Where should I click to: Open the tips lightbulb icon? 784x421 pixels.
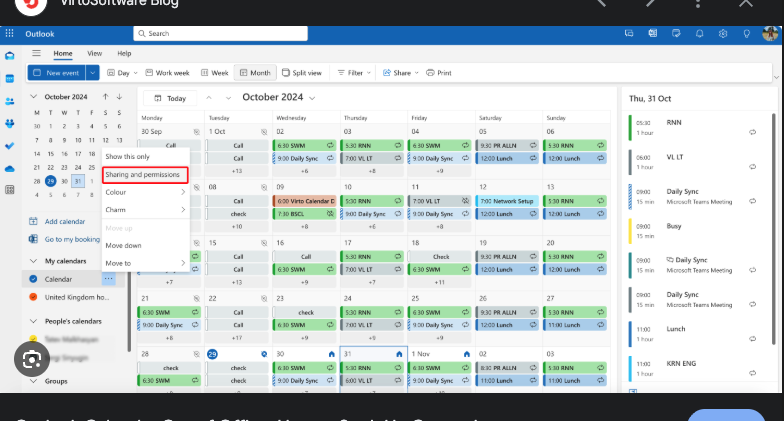coord(746,34)
